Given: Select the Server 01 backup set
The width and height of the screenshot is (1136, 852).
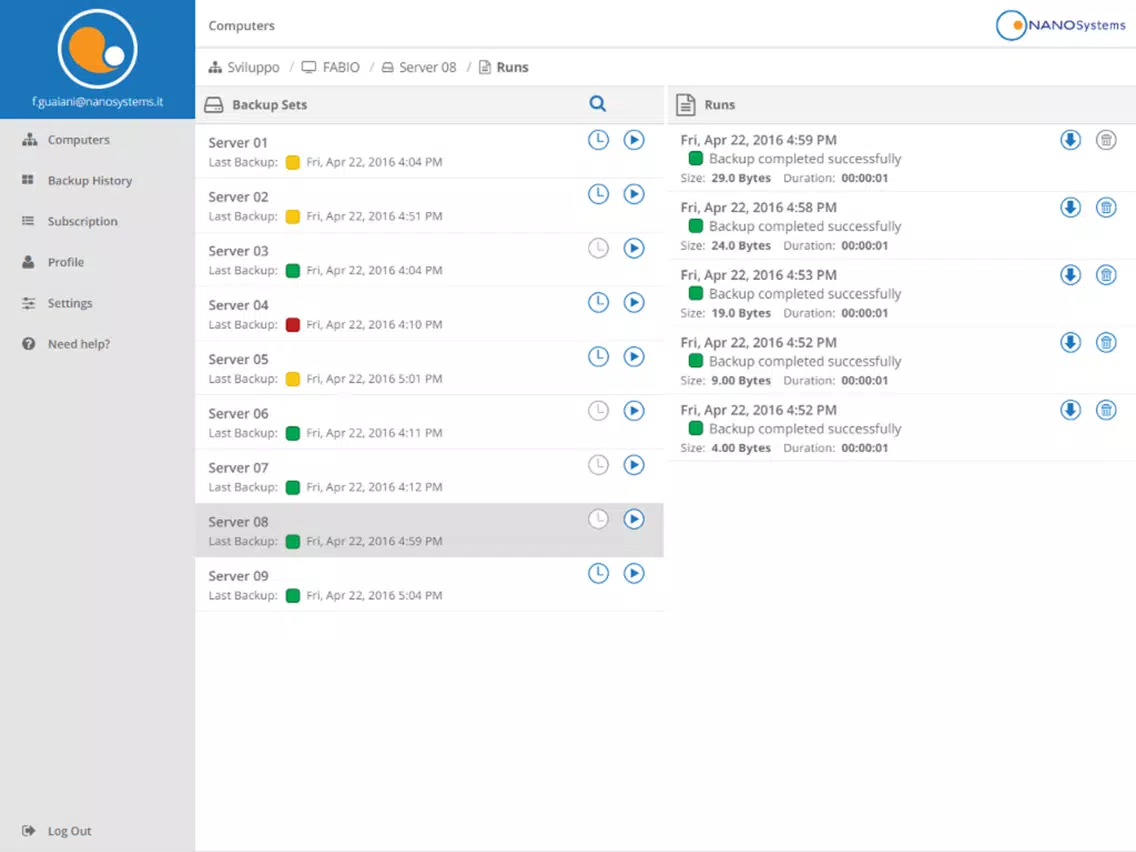Looking at the screenshot, I should tap(429, 151).
